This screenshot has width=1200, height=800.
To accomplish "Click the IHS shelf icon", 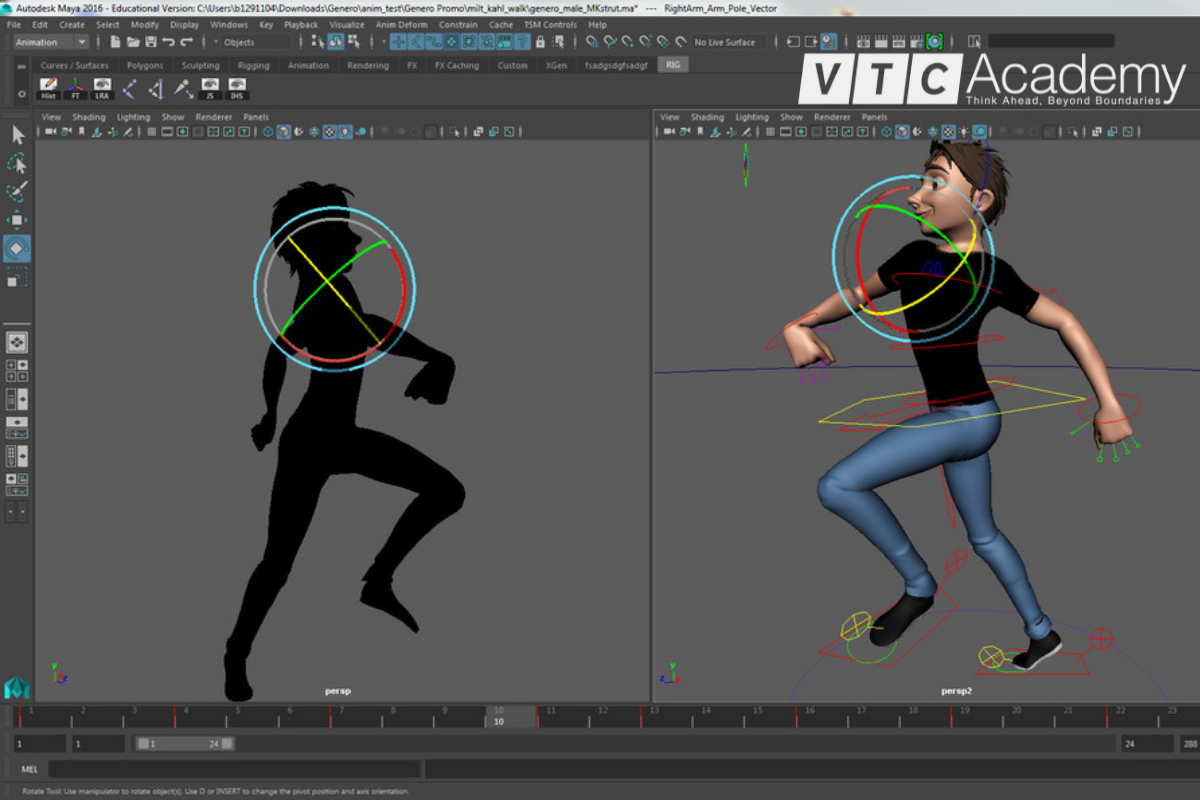I will [x=238, y=88].
